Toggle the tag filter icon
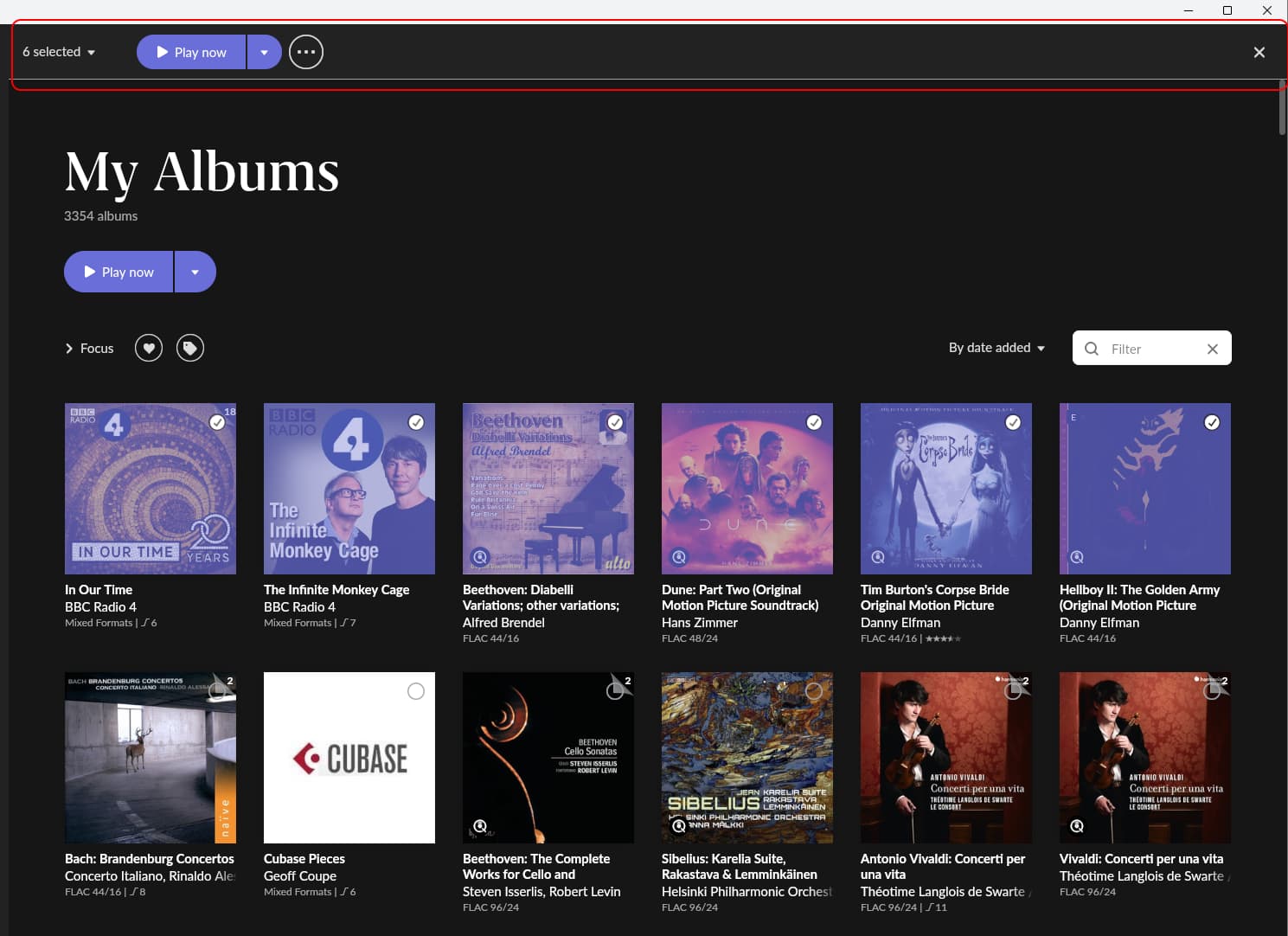This screenshot has width=1288, height=936. (190, 348)
